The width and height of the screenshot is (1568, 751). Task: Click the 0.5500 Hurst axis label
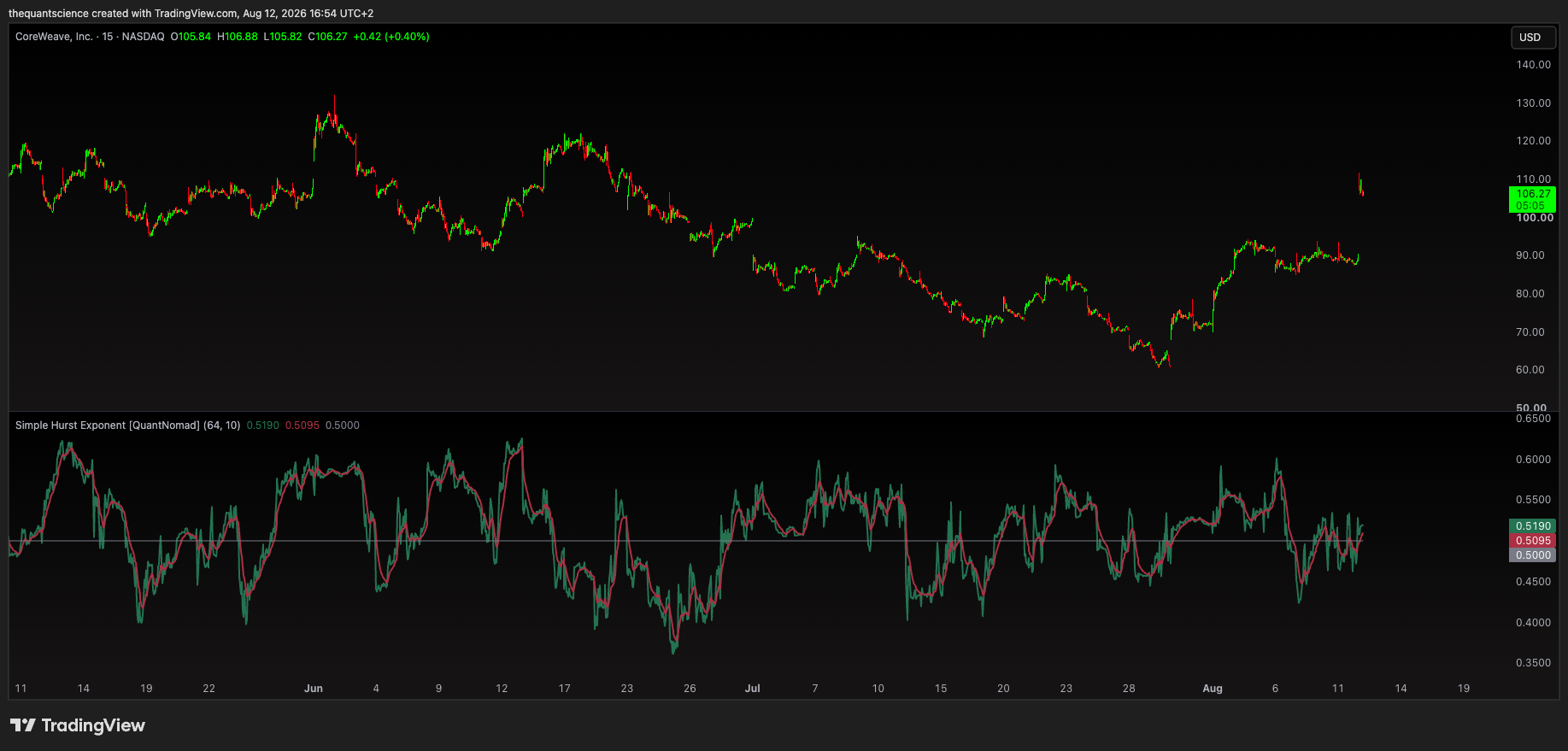point(1533,500)
